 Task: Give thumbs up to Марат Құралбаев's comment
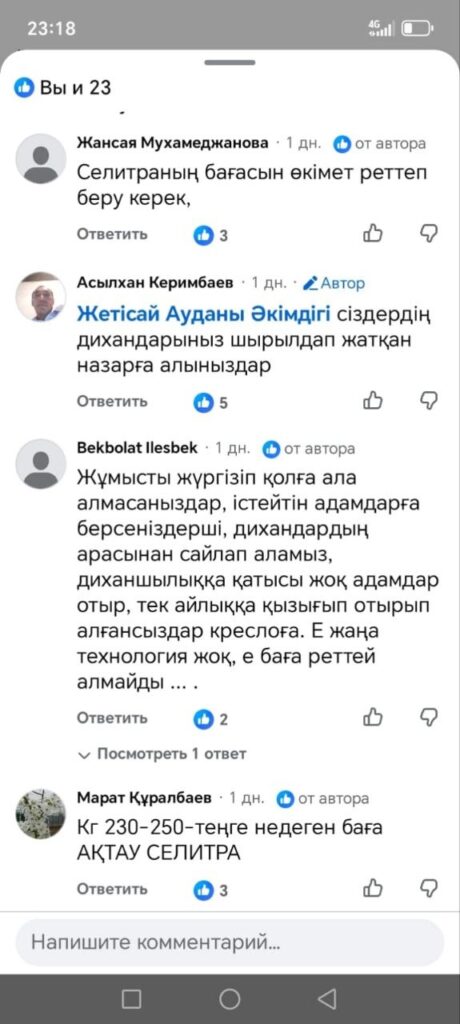(372, 888)
